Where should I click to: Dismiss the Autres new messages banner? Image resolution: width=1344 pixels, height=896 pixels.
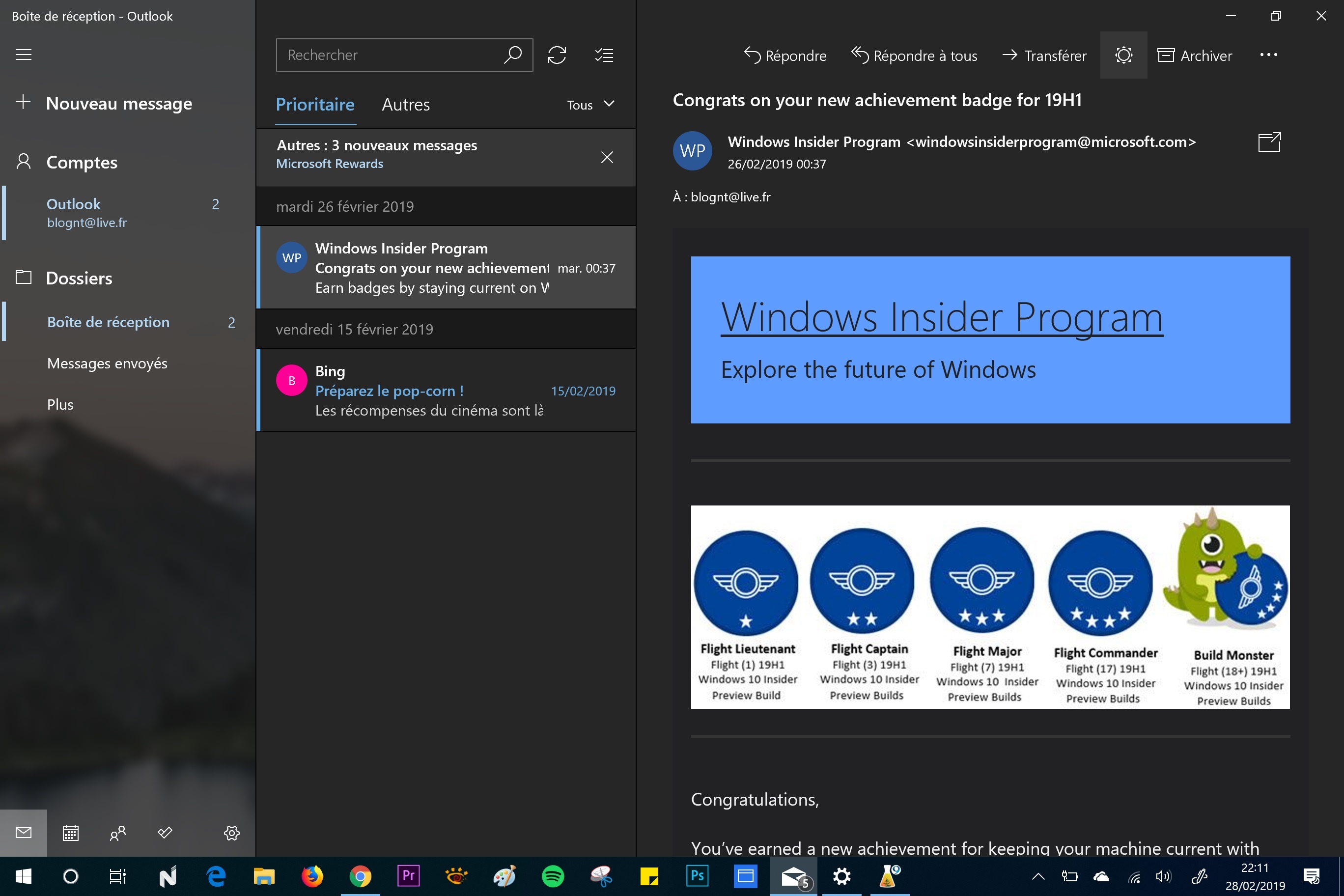tap(607, 157)
